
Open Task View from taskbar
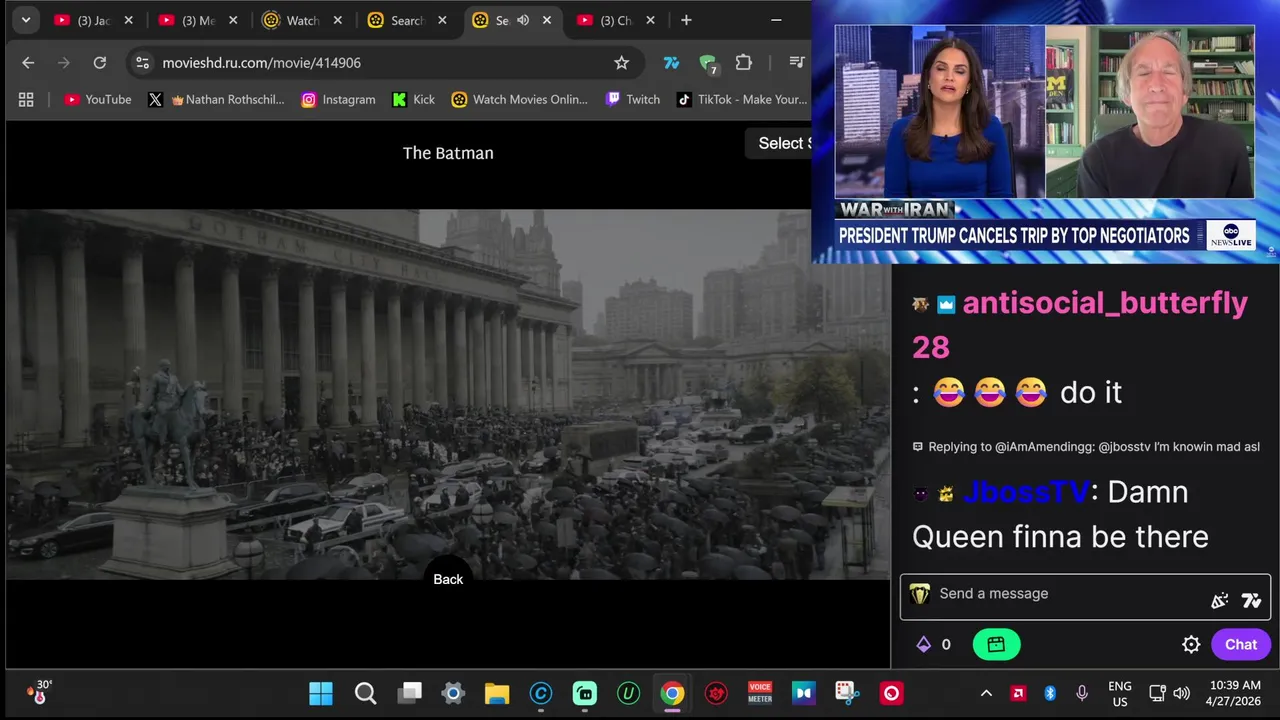point(409,693)
